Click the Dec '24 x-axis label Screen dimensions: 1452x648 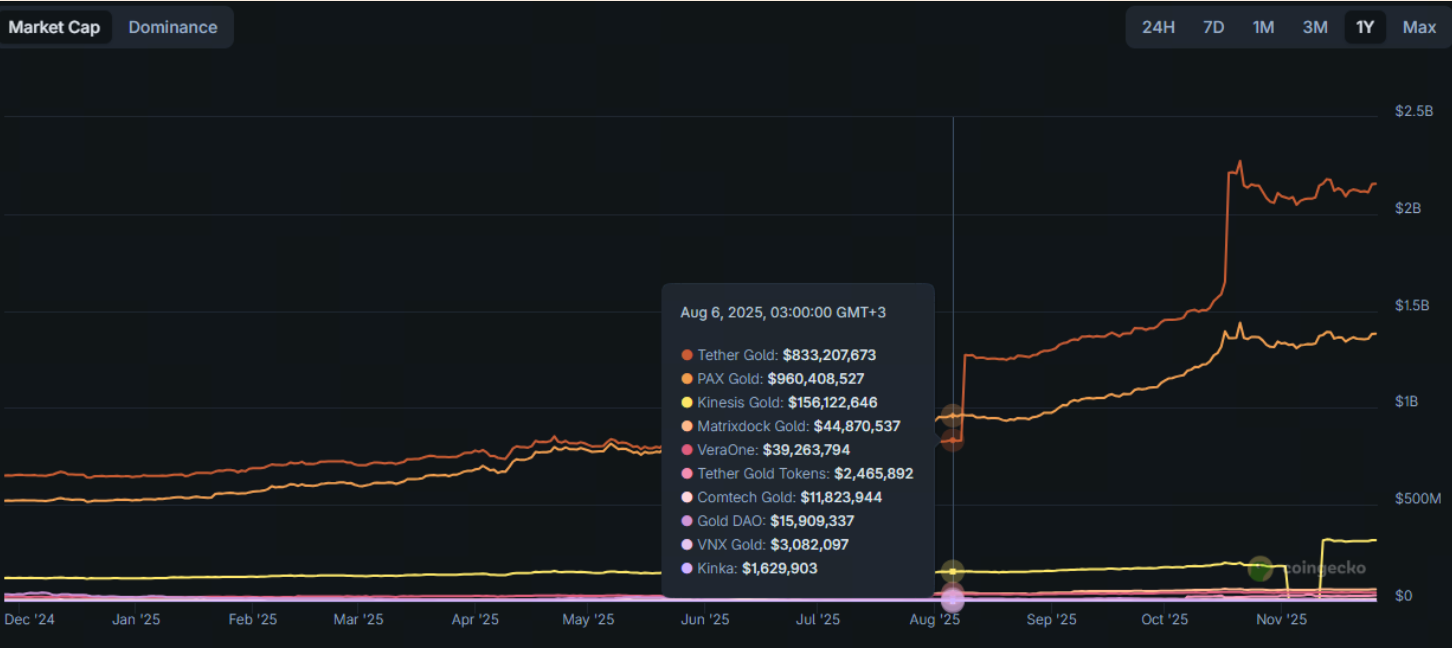pyautogui.click(x=30, y=620)
